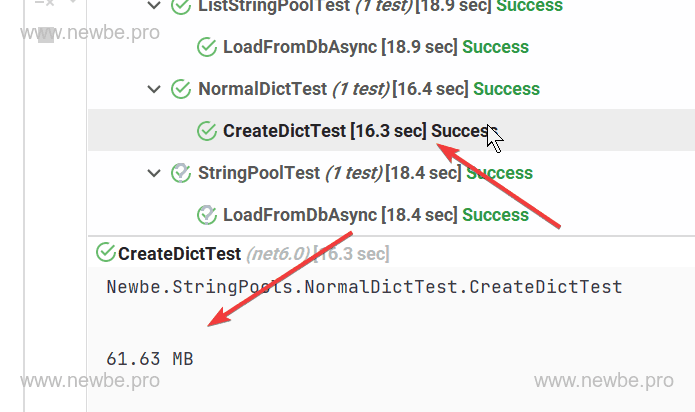695x412 pixels.
Task: Select the StringPoolTest test class
Action: click(x=259, y=173)
